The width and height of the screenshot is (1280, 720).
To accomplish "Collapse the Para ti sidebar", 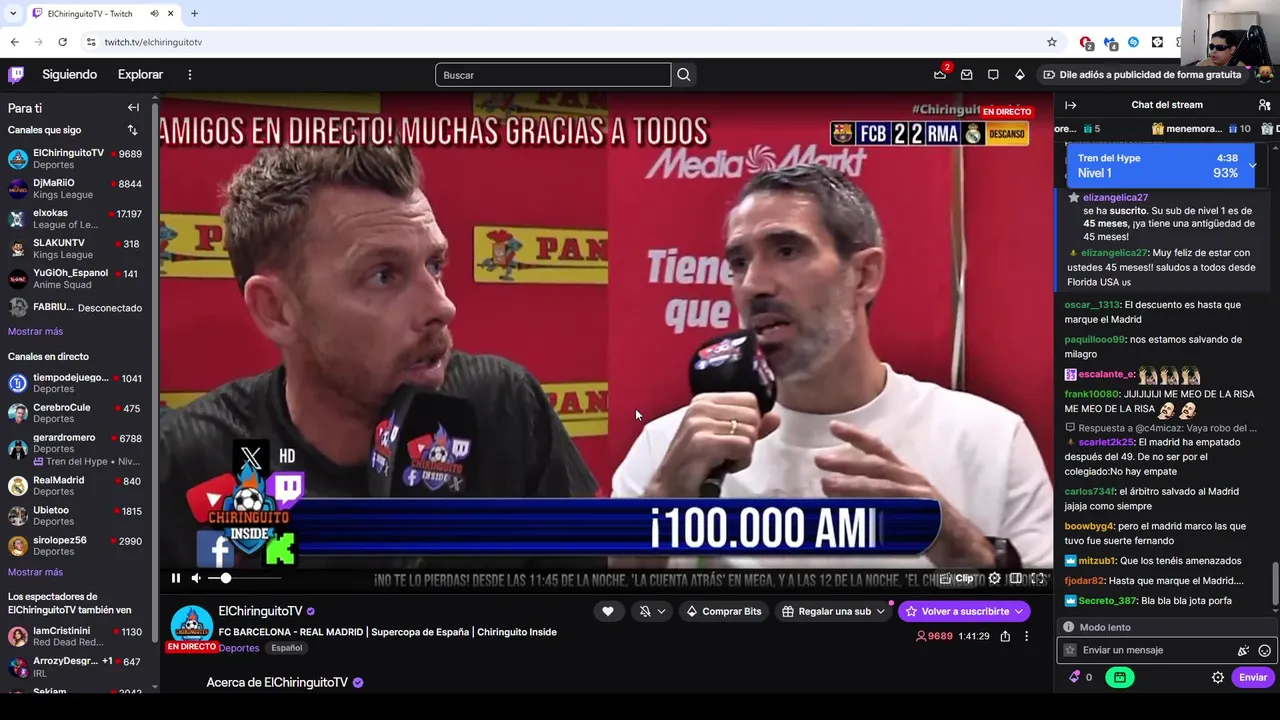I will [x=133, y=107].
